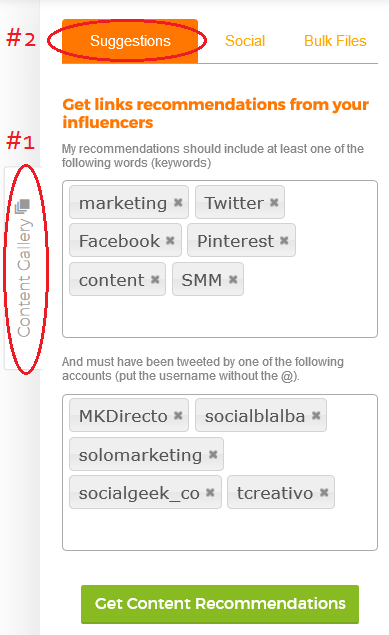Remove the tcreativo account tag

point(324,492)
